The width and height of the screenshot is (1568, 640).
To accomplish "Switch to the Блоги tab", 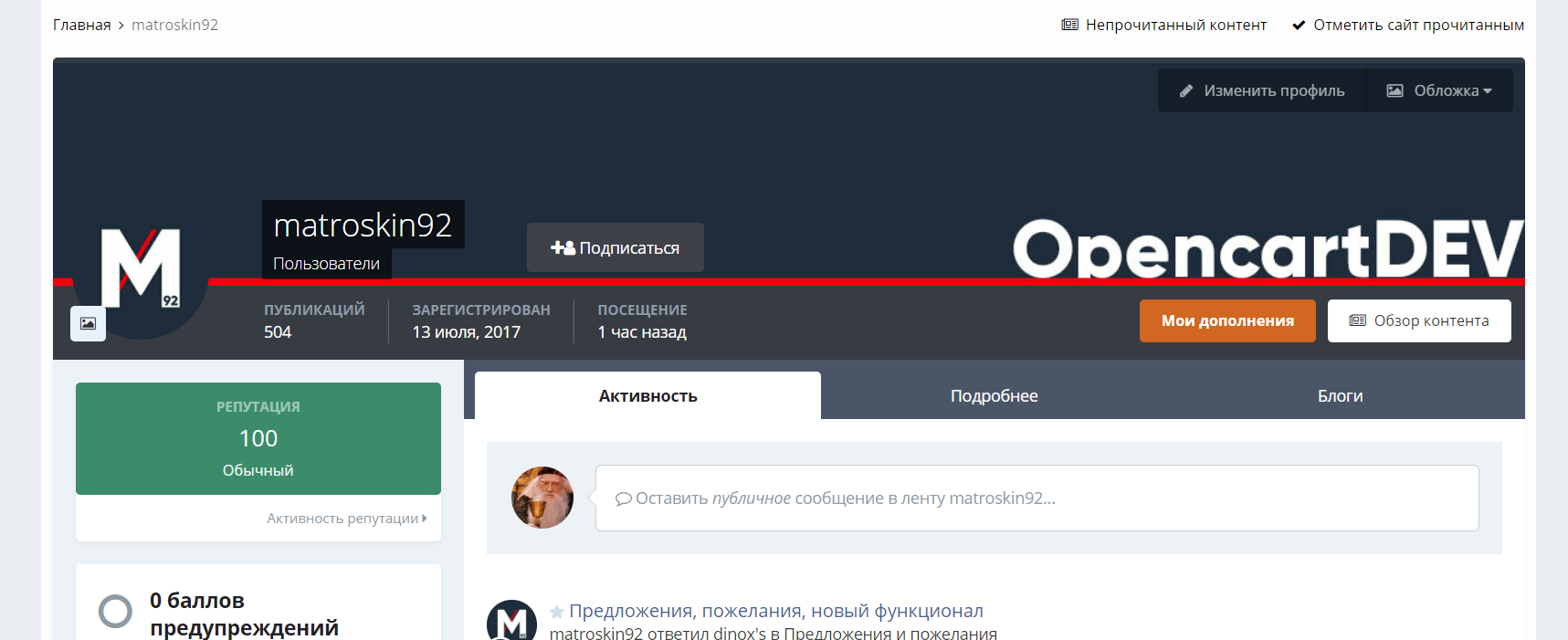I will (1340, 395).
